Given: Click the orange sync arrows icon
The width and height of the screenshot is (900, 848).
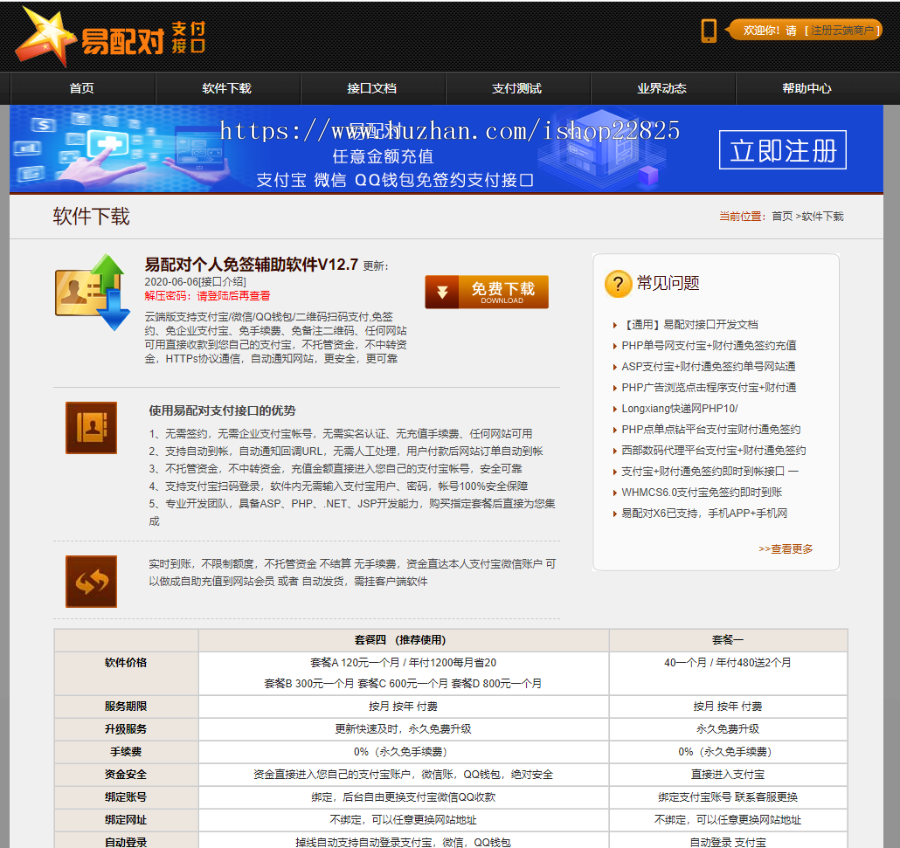Looking at the screenshot, I should [x=91, y=581].
